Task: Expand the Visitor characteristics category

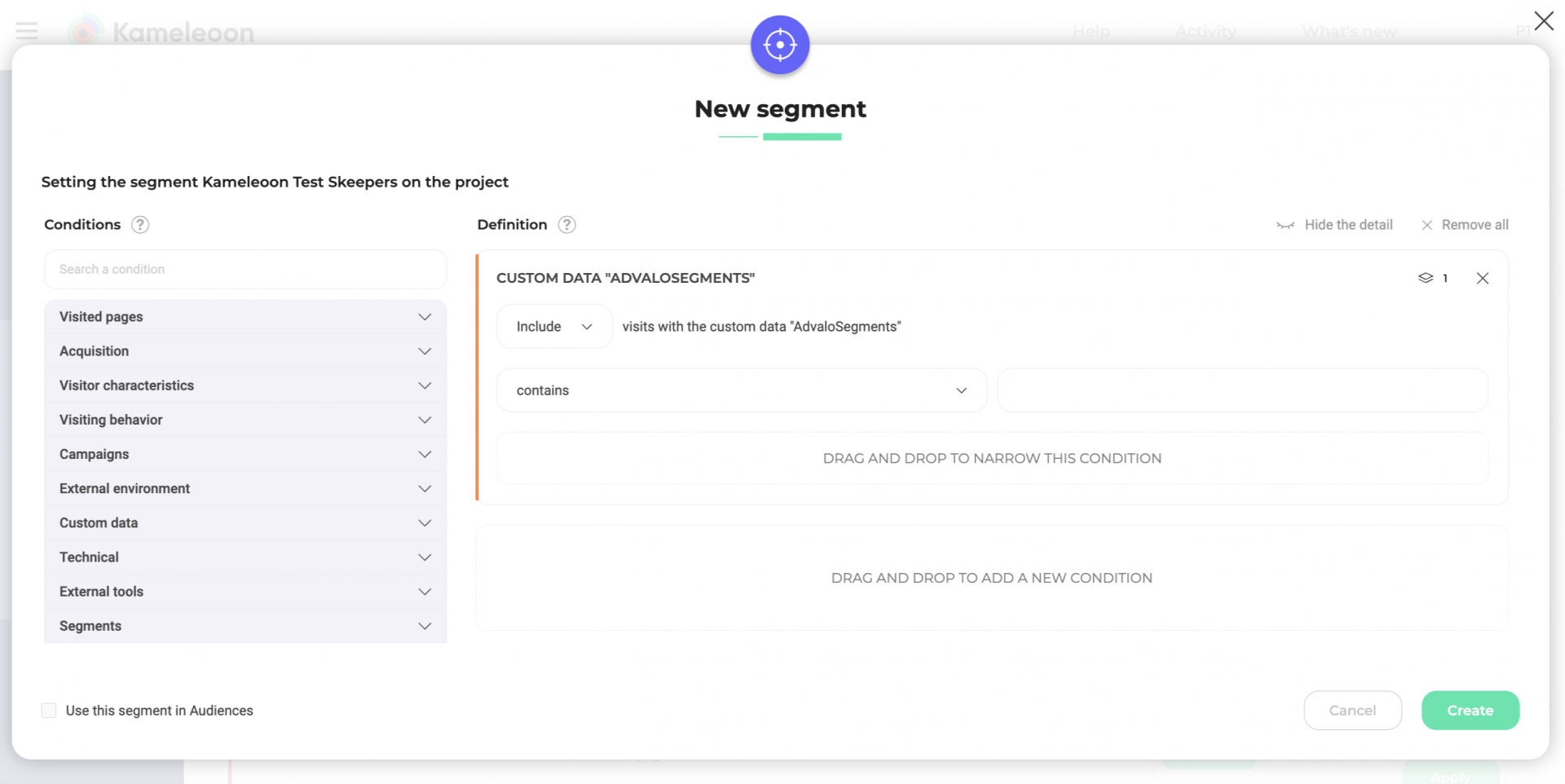Action: tap(245, 385)
